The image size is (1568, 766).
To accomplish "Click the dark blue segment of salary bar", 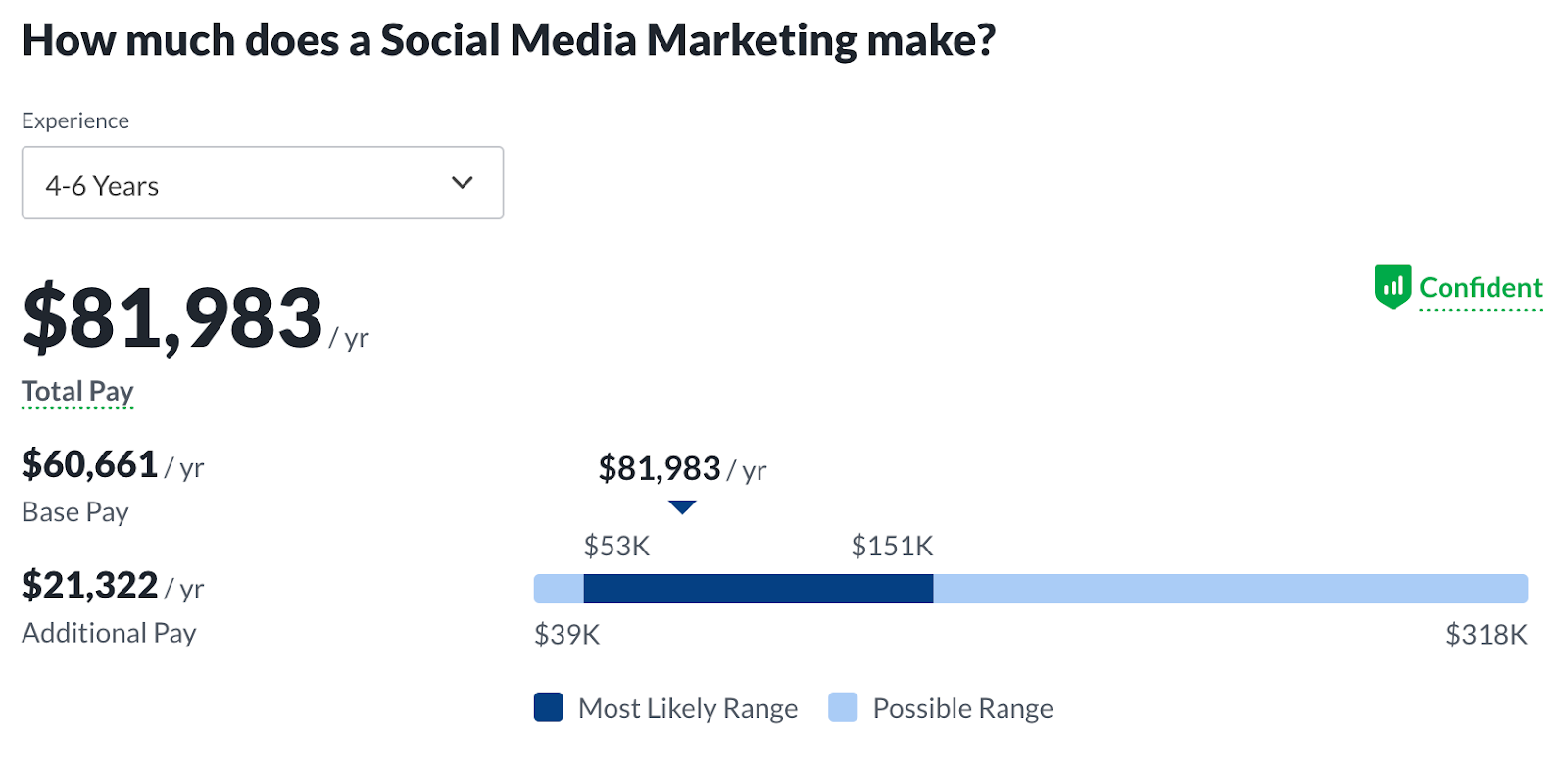I will (x=758, y=589).
